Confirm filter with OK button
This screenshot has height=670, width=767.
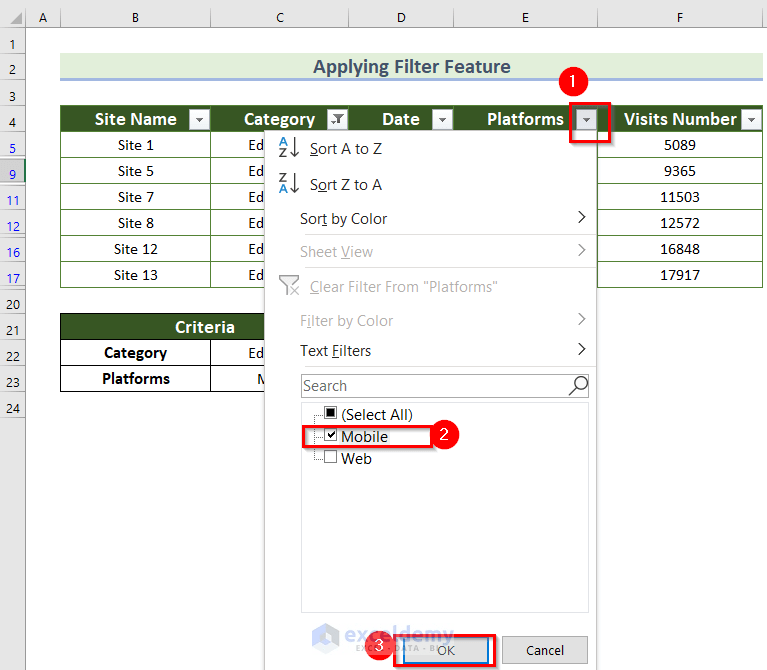(x=446, y=650)
